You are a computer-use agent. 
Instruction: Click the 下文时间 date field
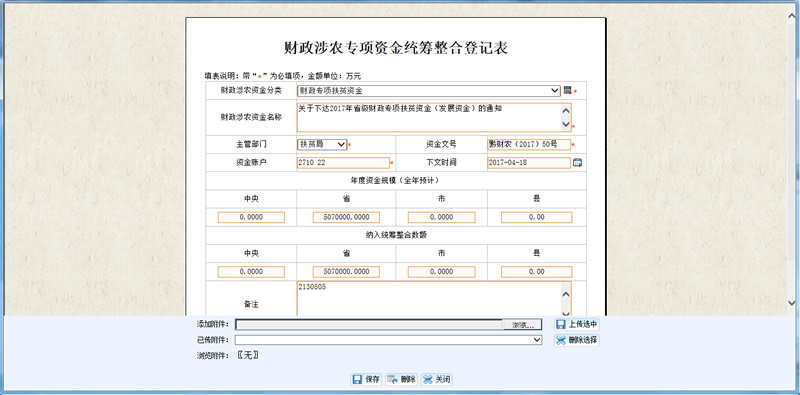pos(529,163)
